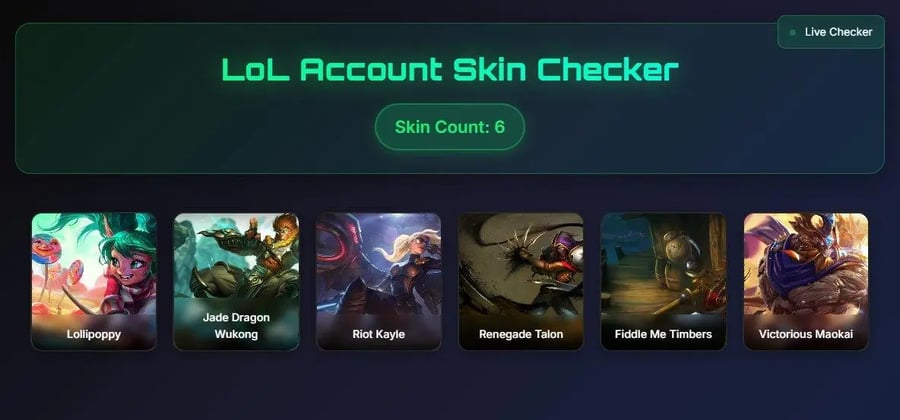Viewport: 900px width, 420px height.
Task: Open the Lollipoppy skin card image
Action: coord(94,281)
